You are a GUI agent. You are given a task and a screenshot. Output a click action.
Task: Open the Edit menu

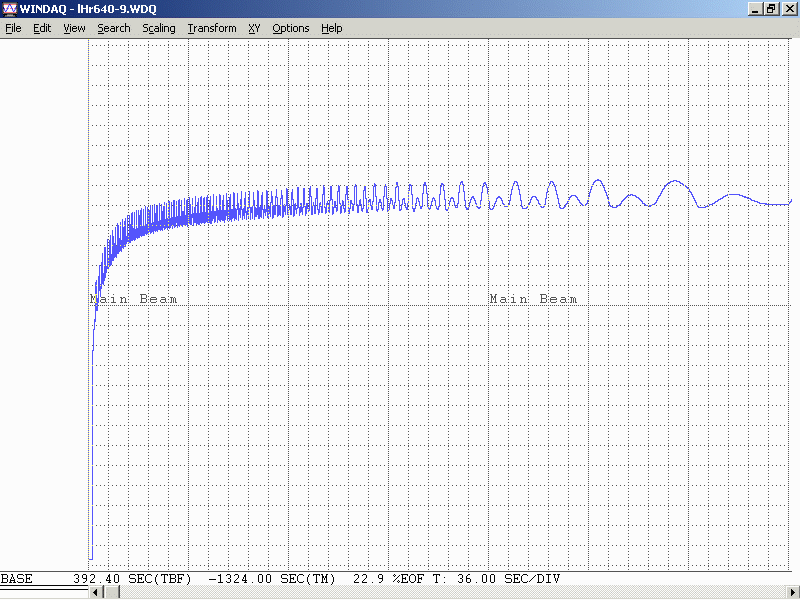(x=42, y=28)
